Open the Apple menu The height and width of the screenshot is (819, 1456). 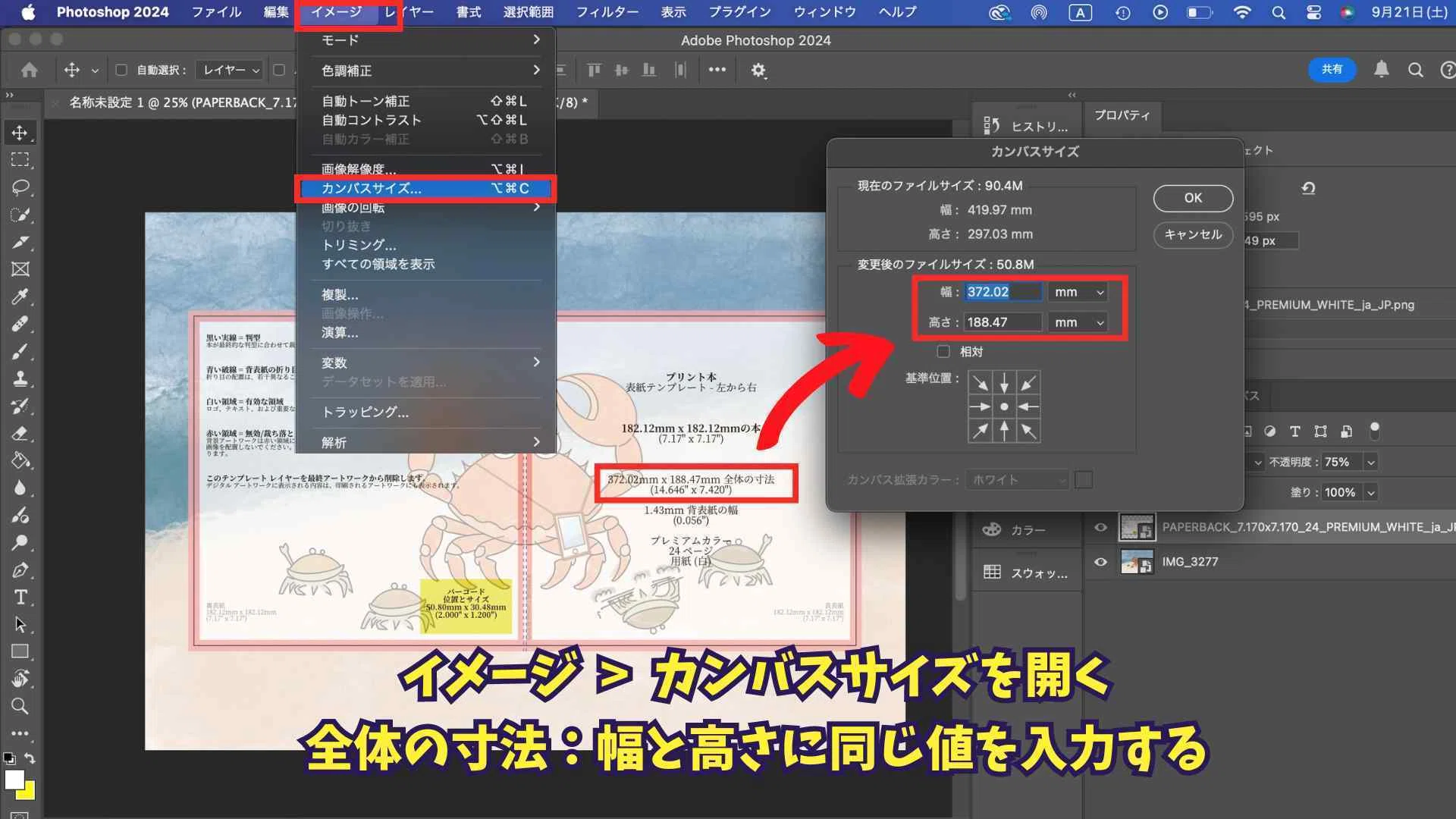click(28, 12)
